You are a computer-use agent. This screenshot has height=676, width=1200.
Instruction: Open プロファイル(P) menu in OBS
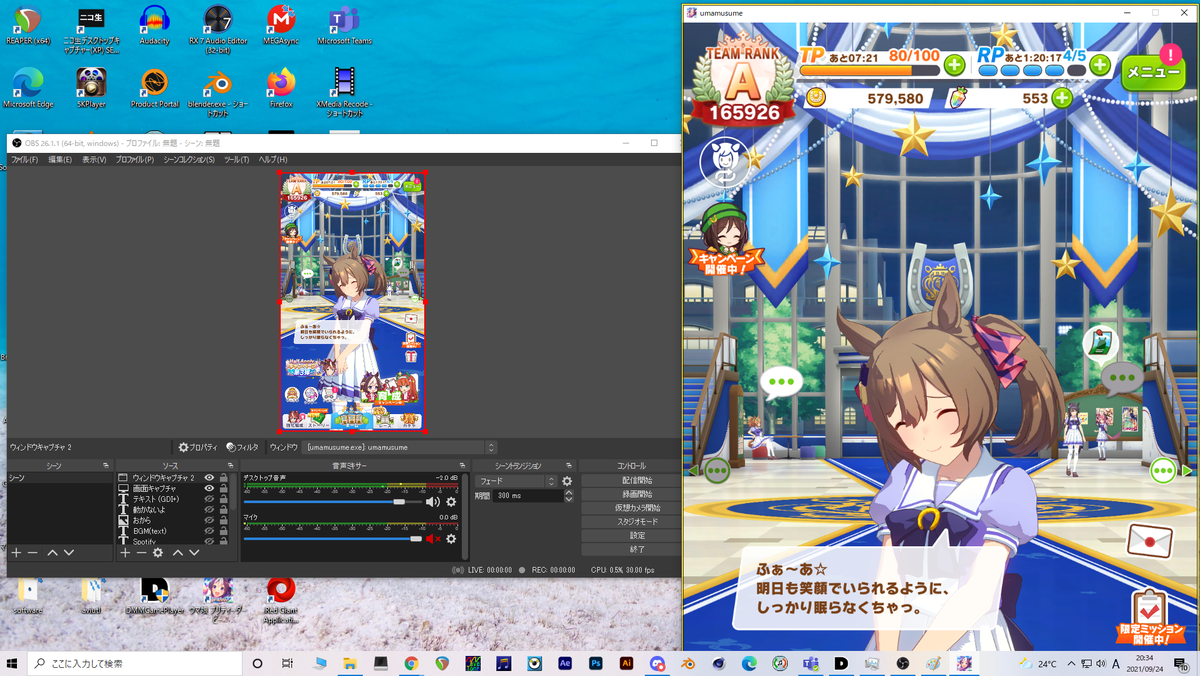tap(135, 159)
